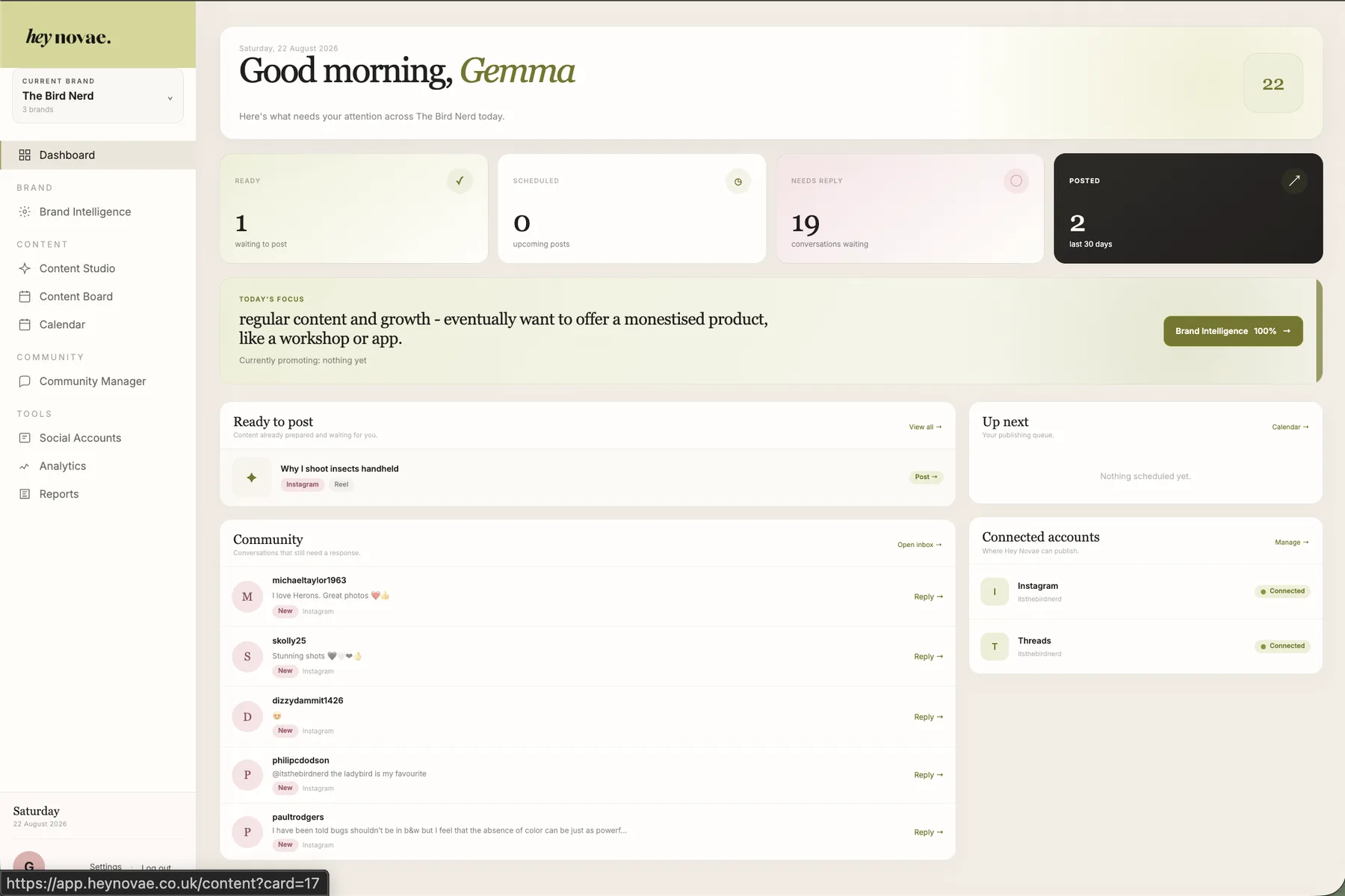Click the arrow icon on Posted card
1345x896 pixels.
1294,181
